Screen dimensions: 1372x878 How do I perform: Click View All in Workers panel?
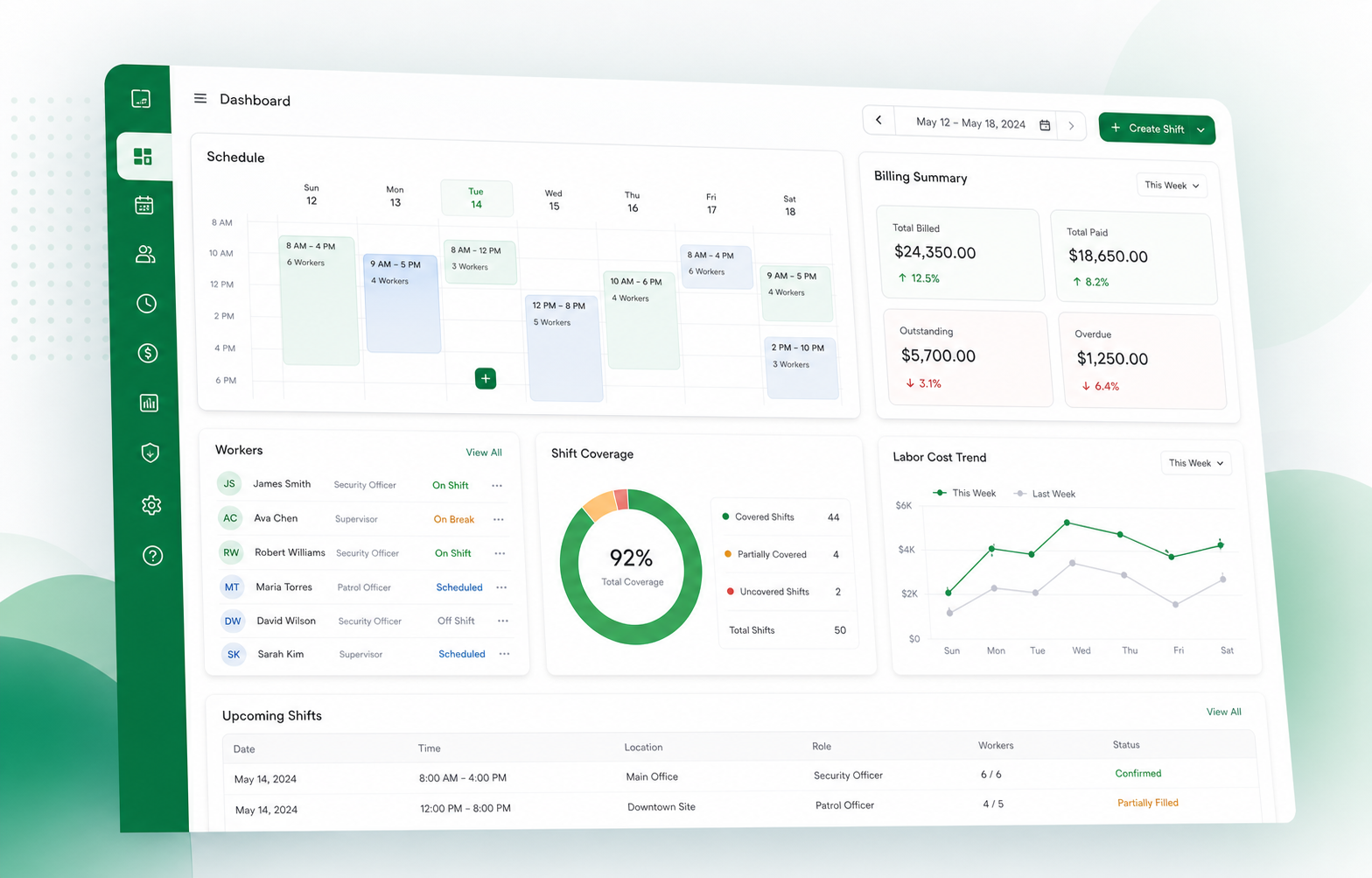tap(484, 453)
